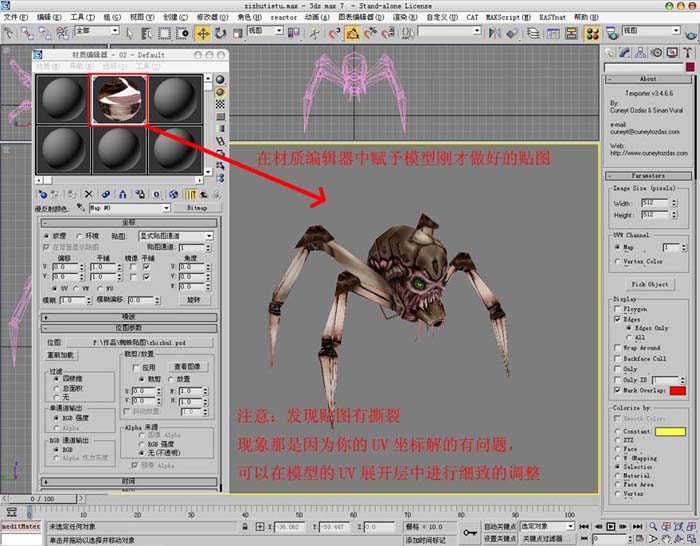Open the Curve Editor icon
The image size is (700, 546).
(553, 33)
